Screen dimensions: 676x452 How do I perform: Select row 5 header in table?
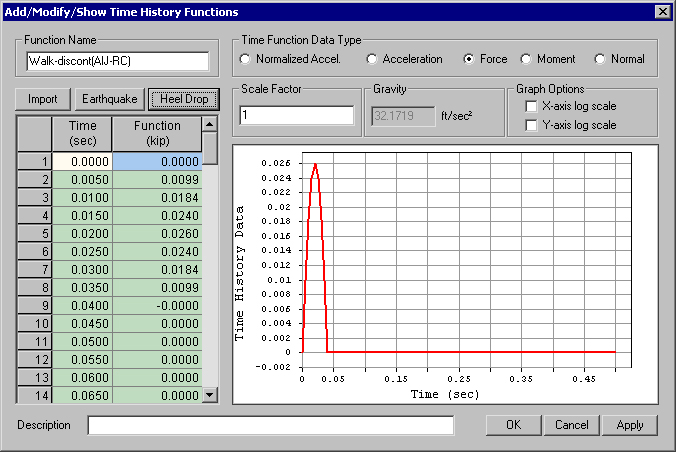34,234
